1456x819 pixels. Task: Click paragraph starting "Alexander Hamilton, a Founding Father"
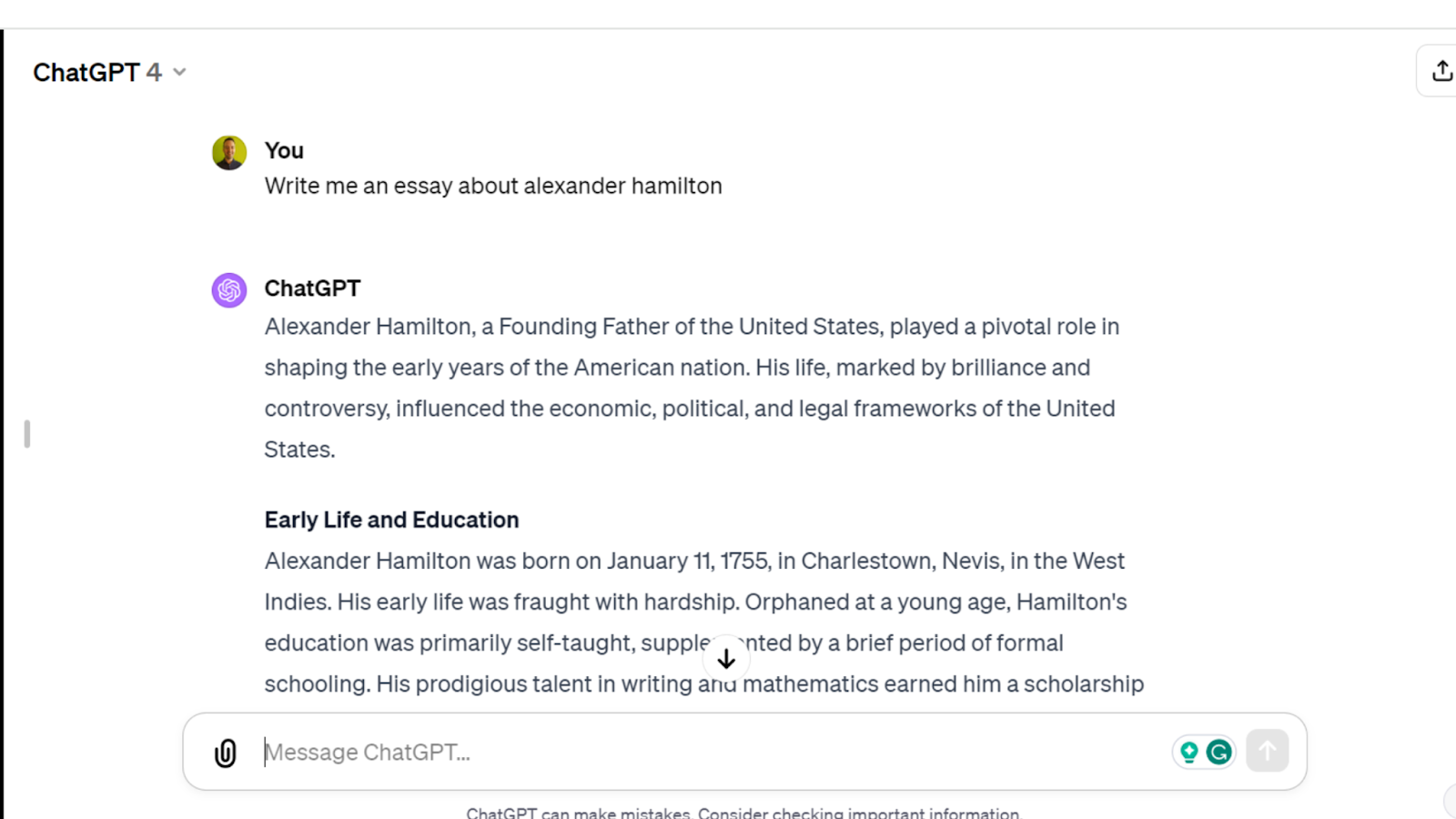pos(692,388)
